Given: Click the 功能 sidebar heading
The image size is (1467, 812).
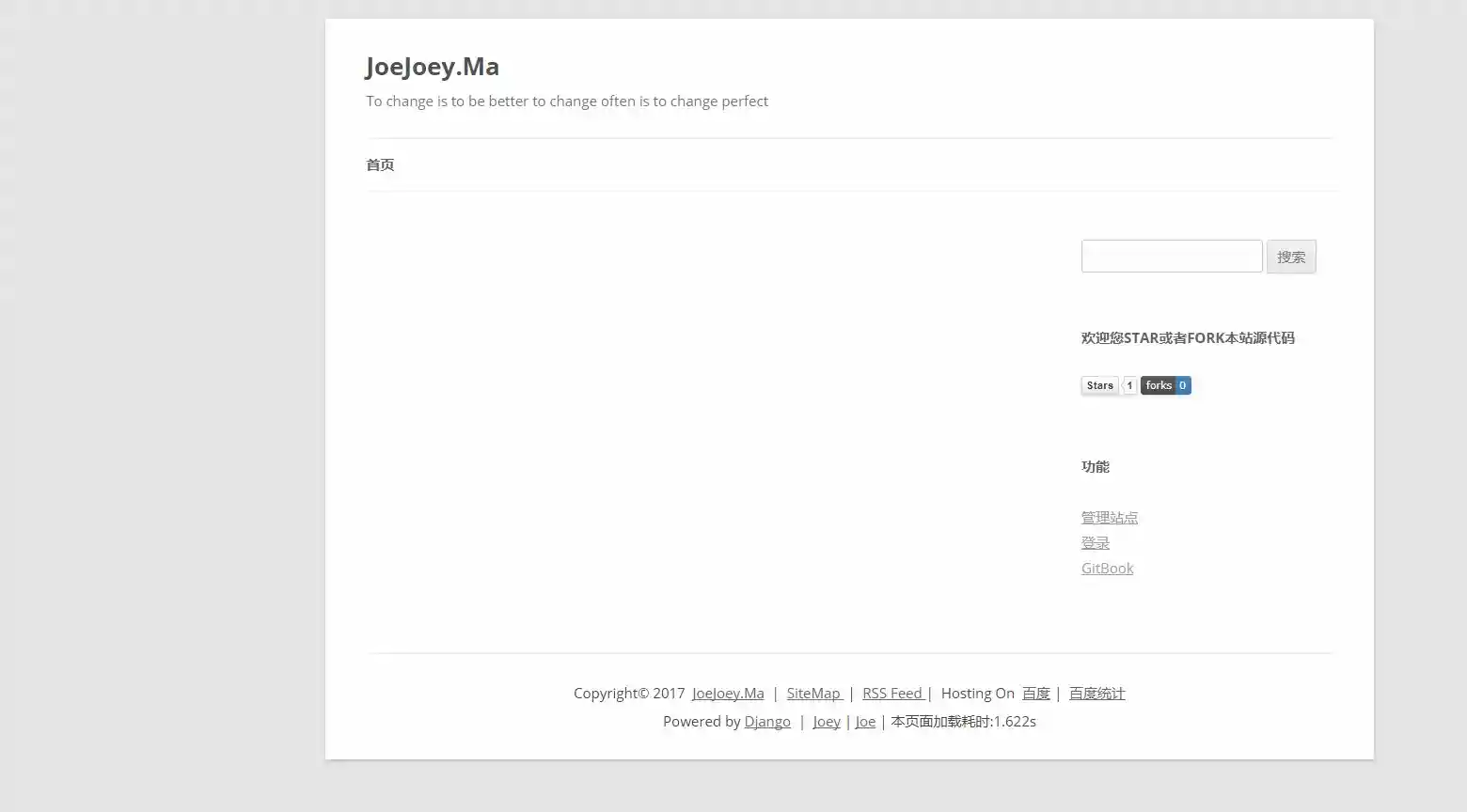Looking at the screenshot, I should [x=1096, y=467].
